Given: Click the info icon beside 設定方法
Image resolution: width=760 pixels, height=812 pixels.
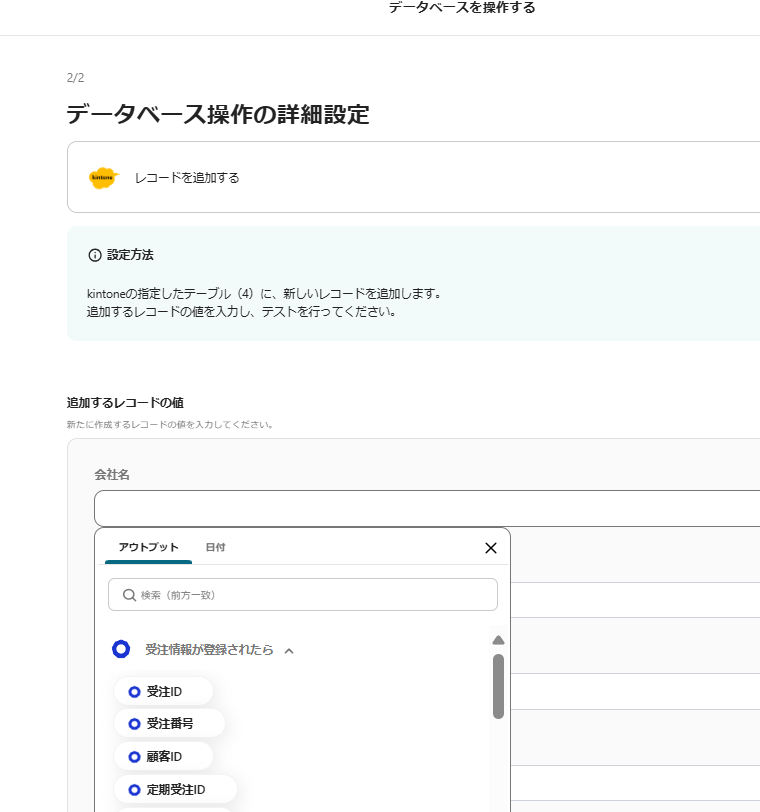Looking at the screenshot, I should pos(95,255).
